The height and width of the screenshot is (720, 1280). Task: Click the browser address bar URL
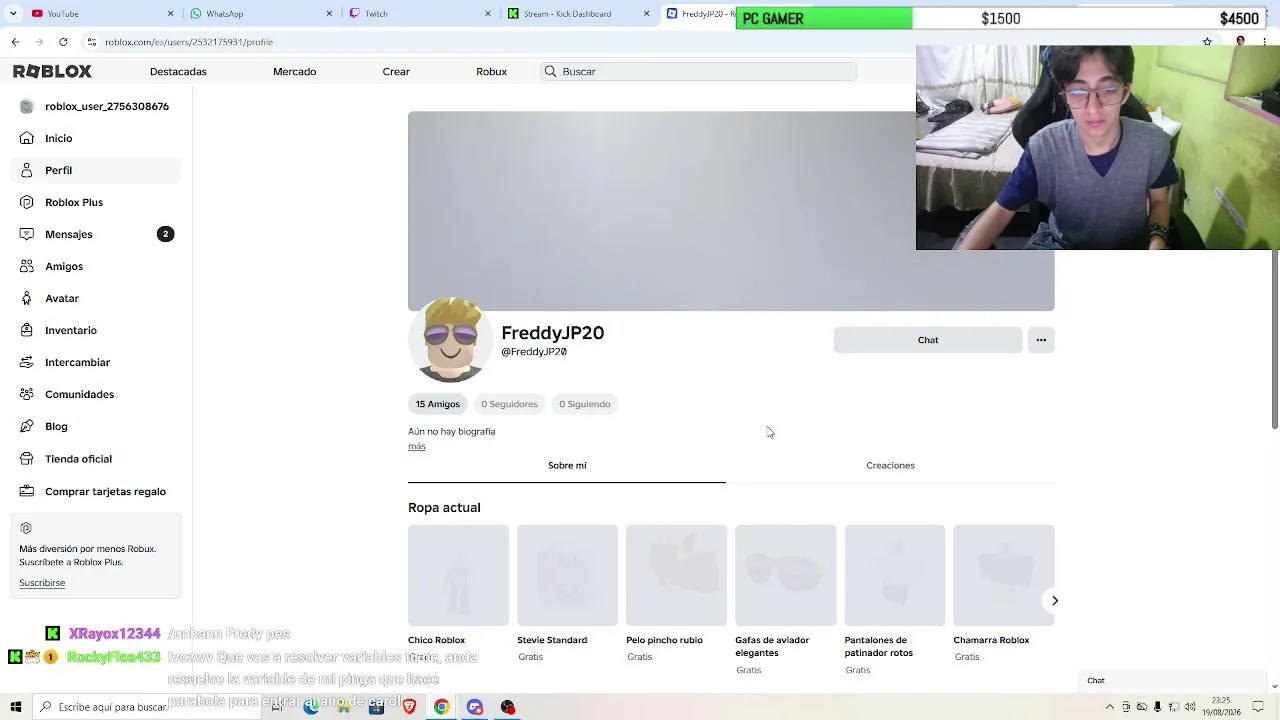click(x=189, y=42)
